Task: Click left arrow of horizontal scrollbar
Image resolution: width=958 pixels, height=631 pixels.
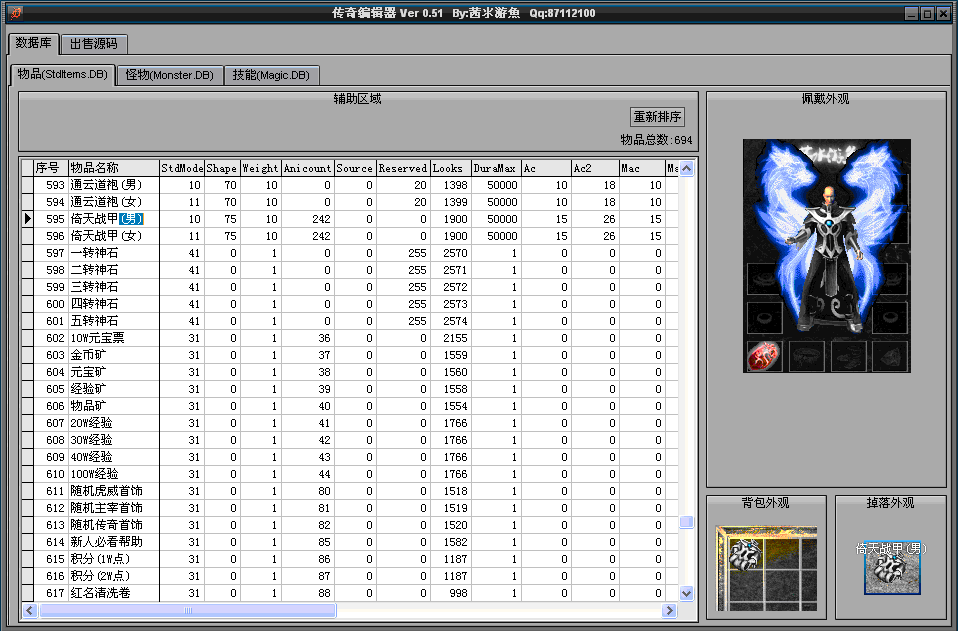Action: point(29,610)
